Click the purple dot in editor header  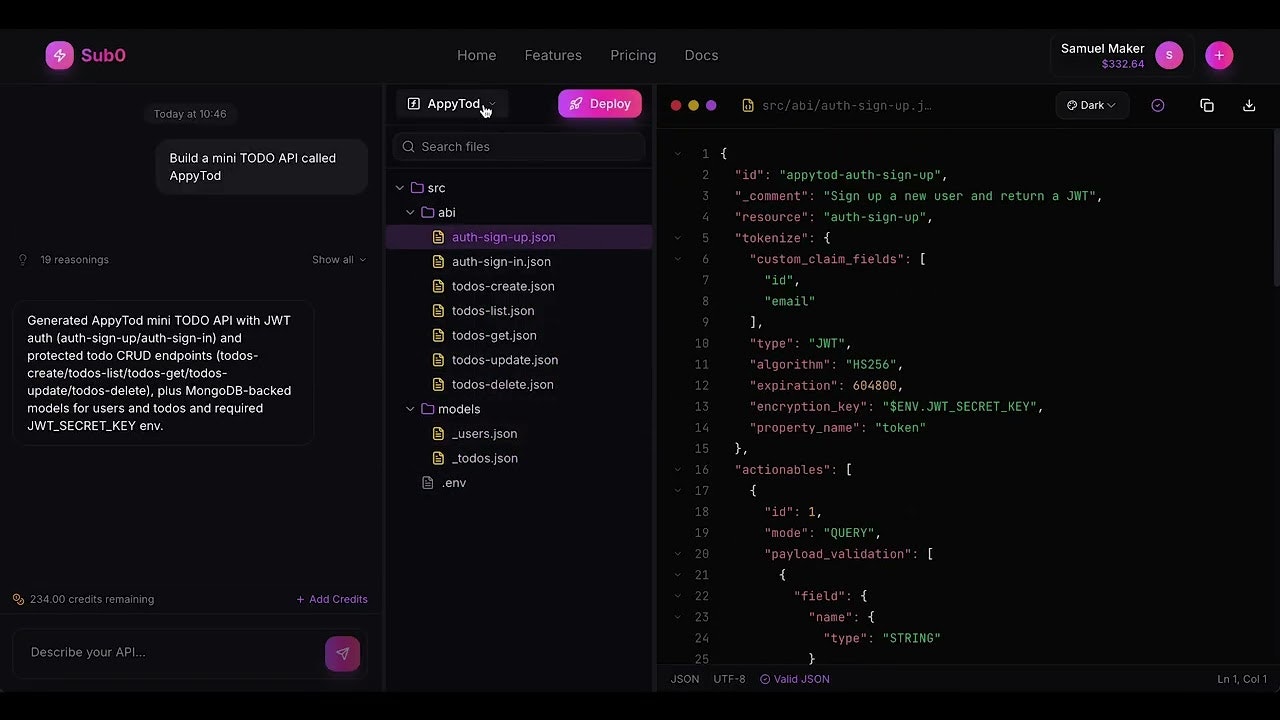pos(711,105)
